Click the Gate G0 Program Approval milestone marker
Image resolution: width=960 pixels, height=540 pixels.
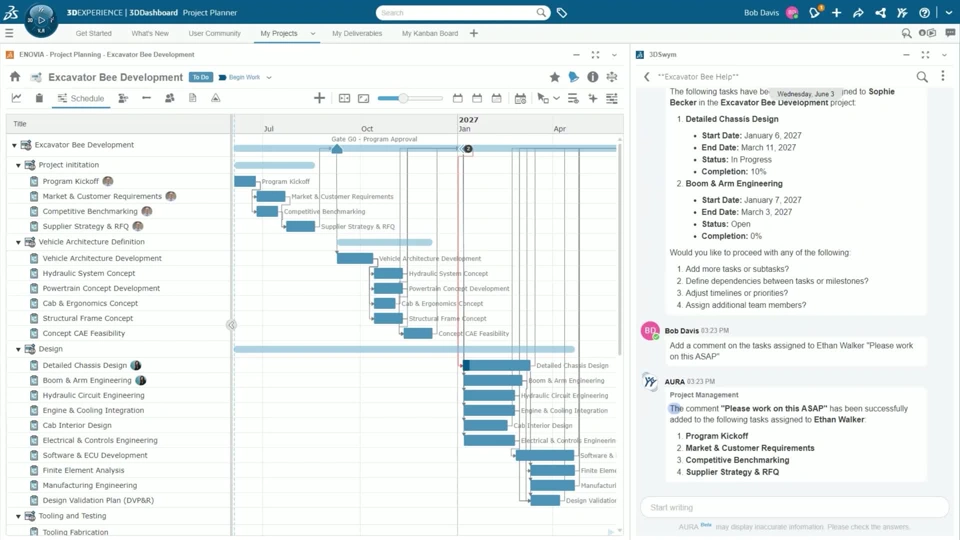pos(337,149)
